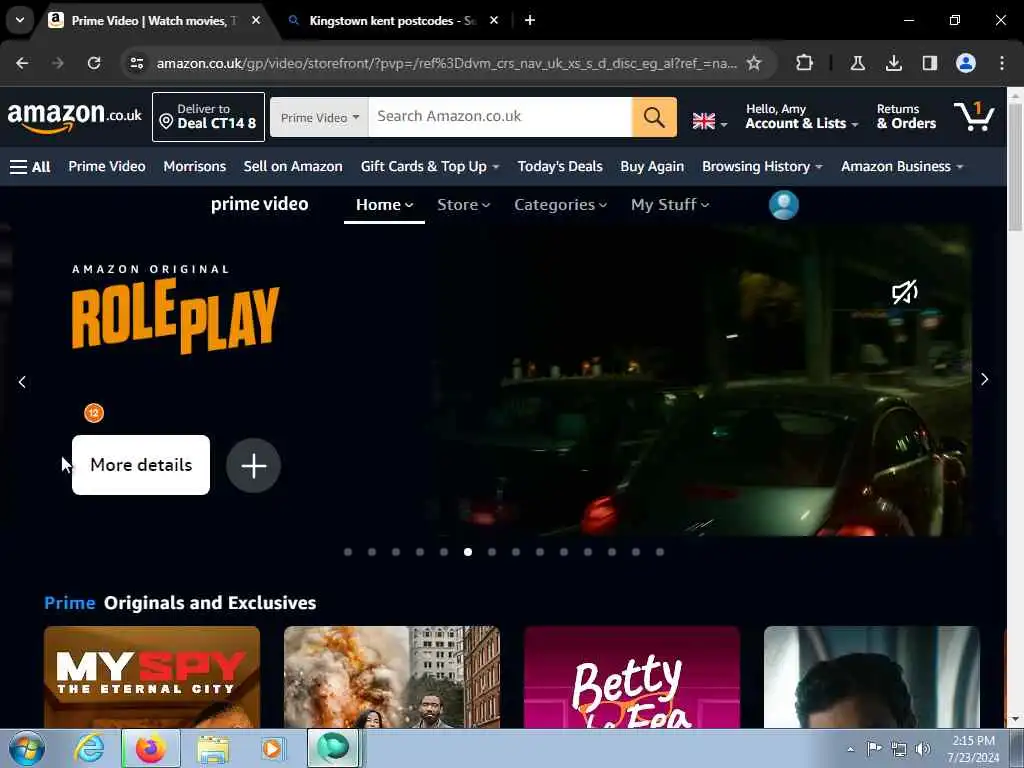Focus the Search Amazon.co.uk field

pyautogui.click(x=500, y=117)
